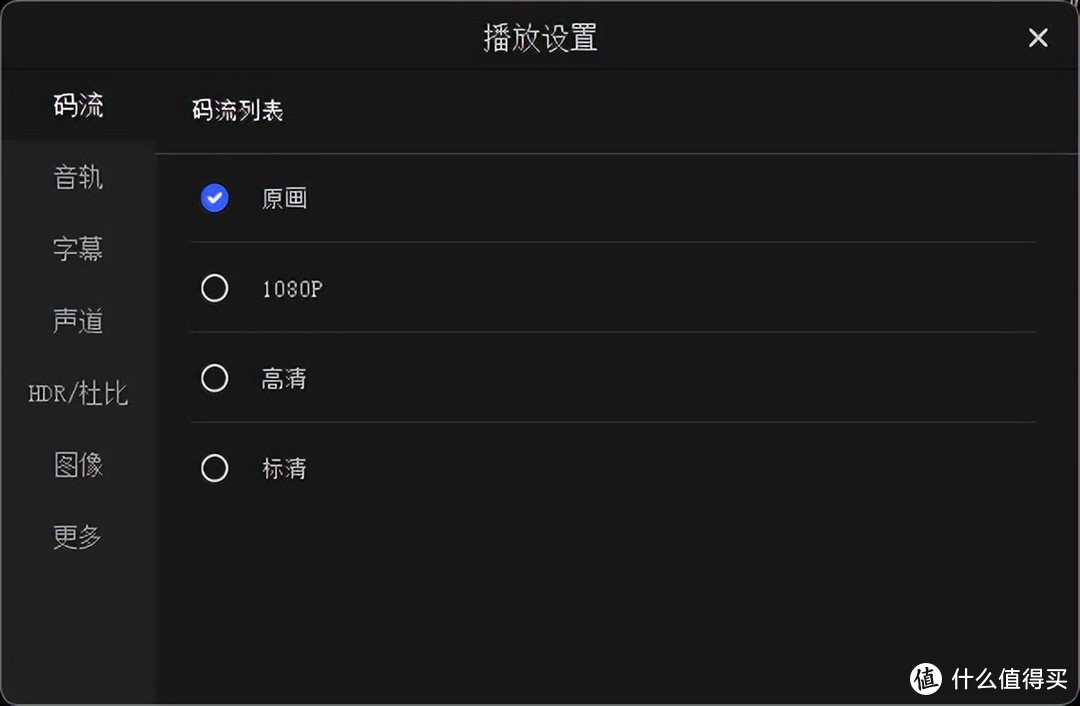Click the 播放设置 dialog title
Screen dimensions: 1080x706
pos(540,36)
